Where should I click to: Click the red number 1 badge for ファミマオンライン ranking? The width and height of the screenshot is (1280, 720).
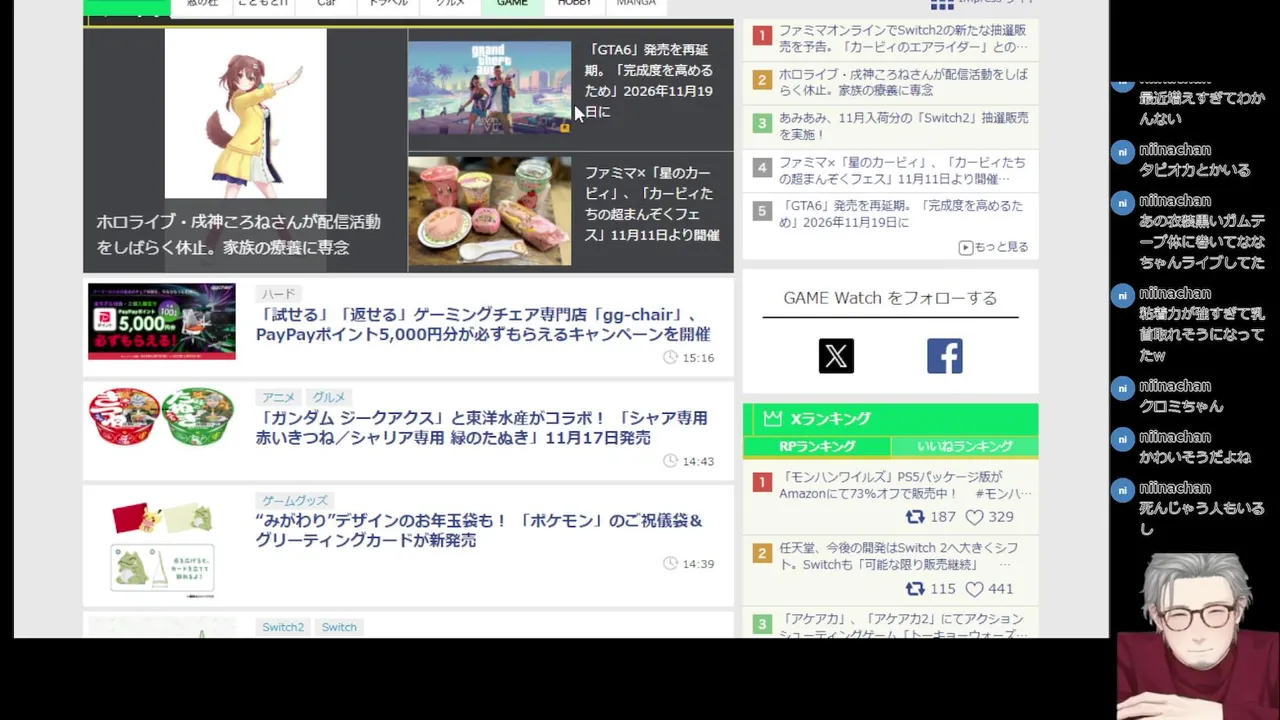click(x=762, y=37)
